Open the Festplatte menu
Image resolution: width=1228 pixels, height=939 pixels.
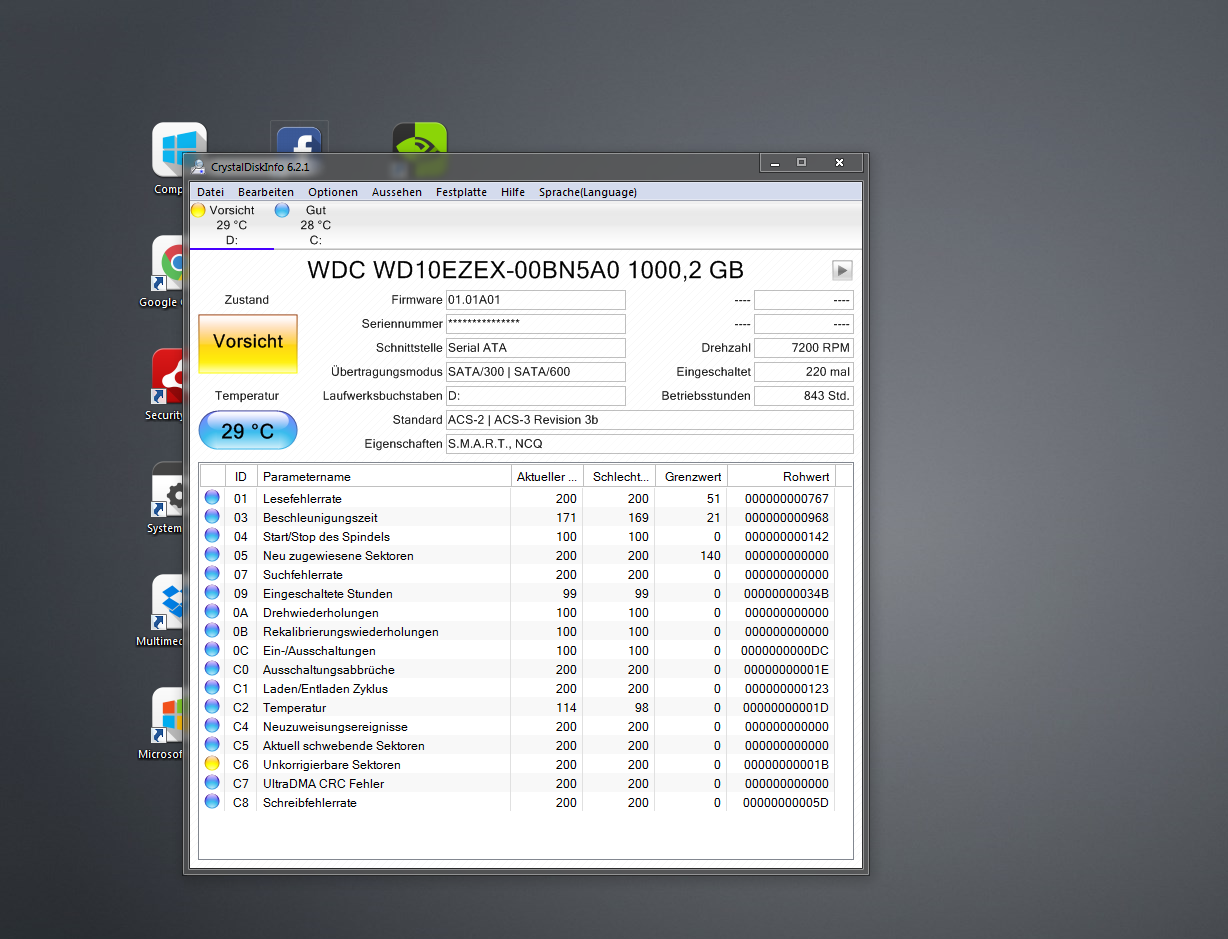[461, 192]
